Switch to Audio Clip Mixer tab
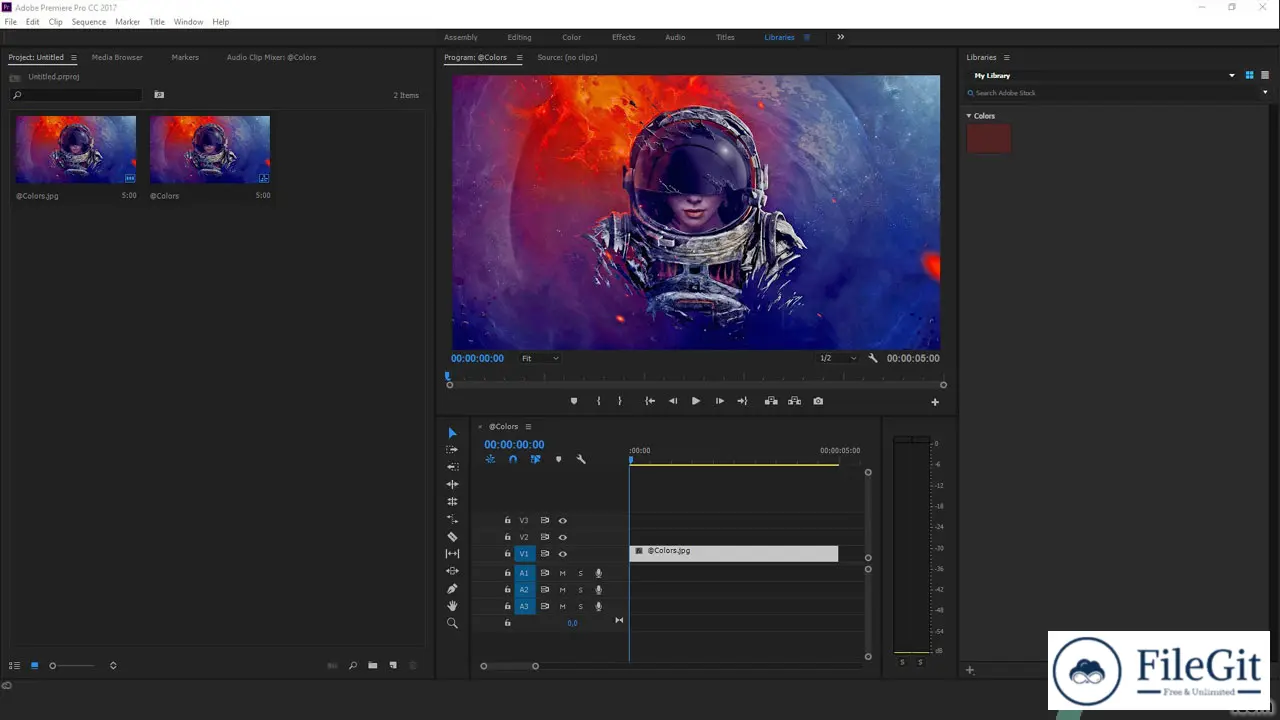The height and width of the screenshot is (720, 1280). [x=271, y=57]
